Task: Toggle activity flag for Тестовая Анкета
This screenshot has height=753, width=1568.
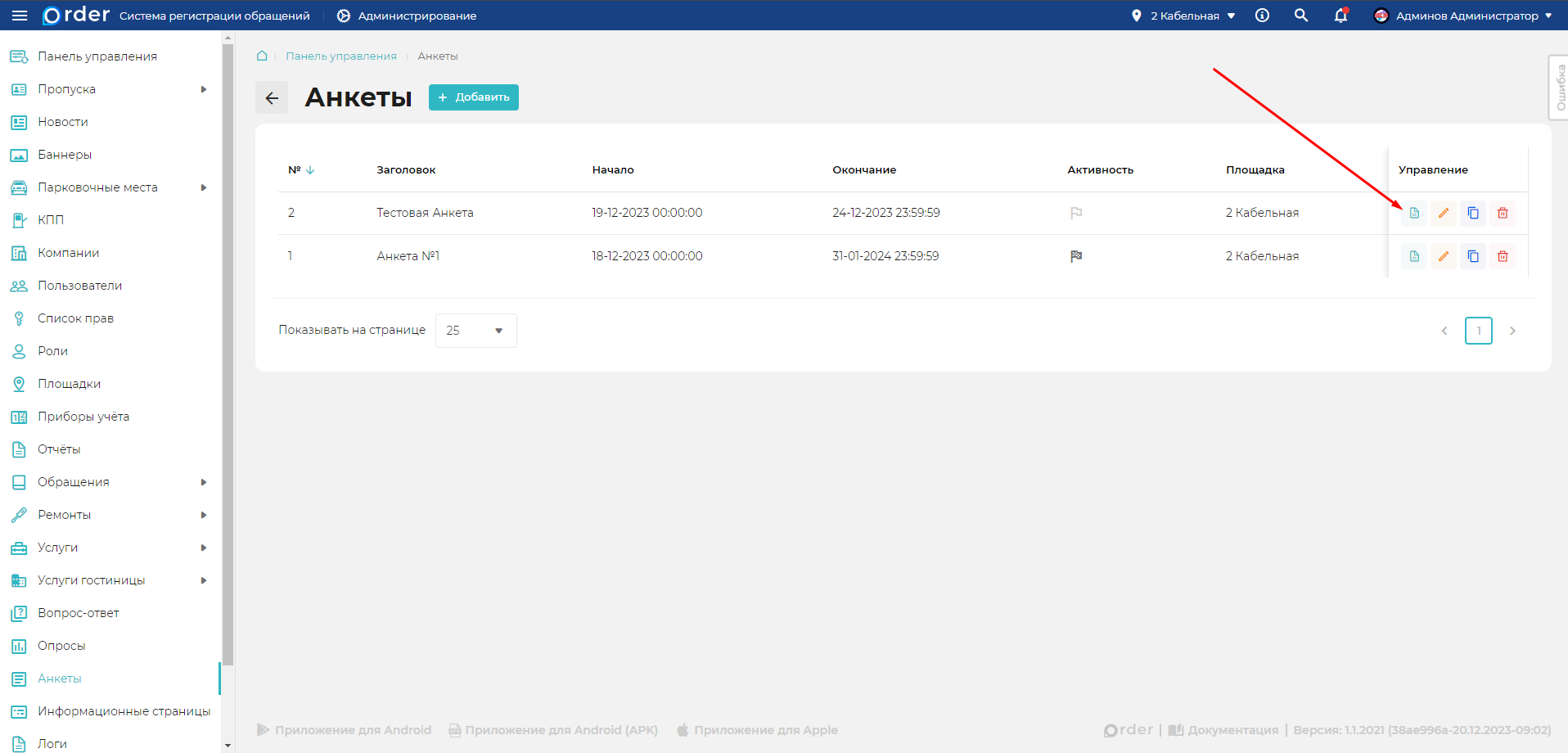Action: pyautogui.click(x=1075, y=213)
